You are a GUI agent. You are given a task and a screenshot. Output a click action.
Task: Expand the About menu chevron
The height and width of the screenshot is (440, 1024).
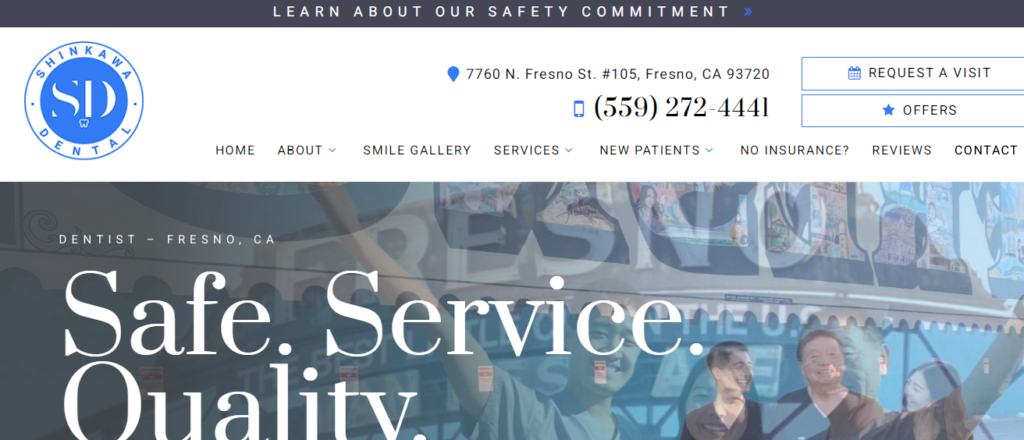click(x=332, y=150)
